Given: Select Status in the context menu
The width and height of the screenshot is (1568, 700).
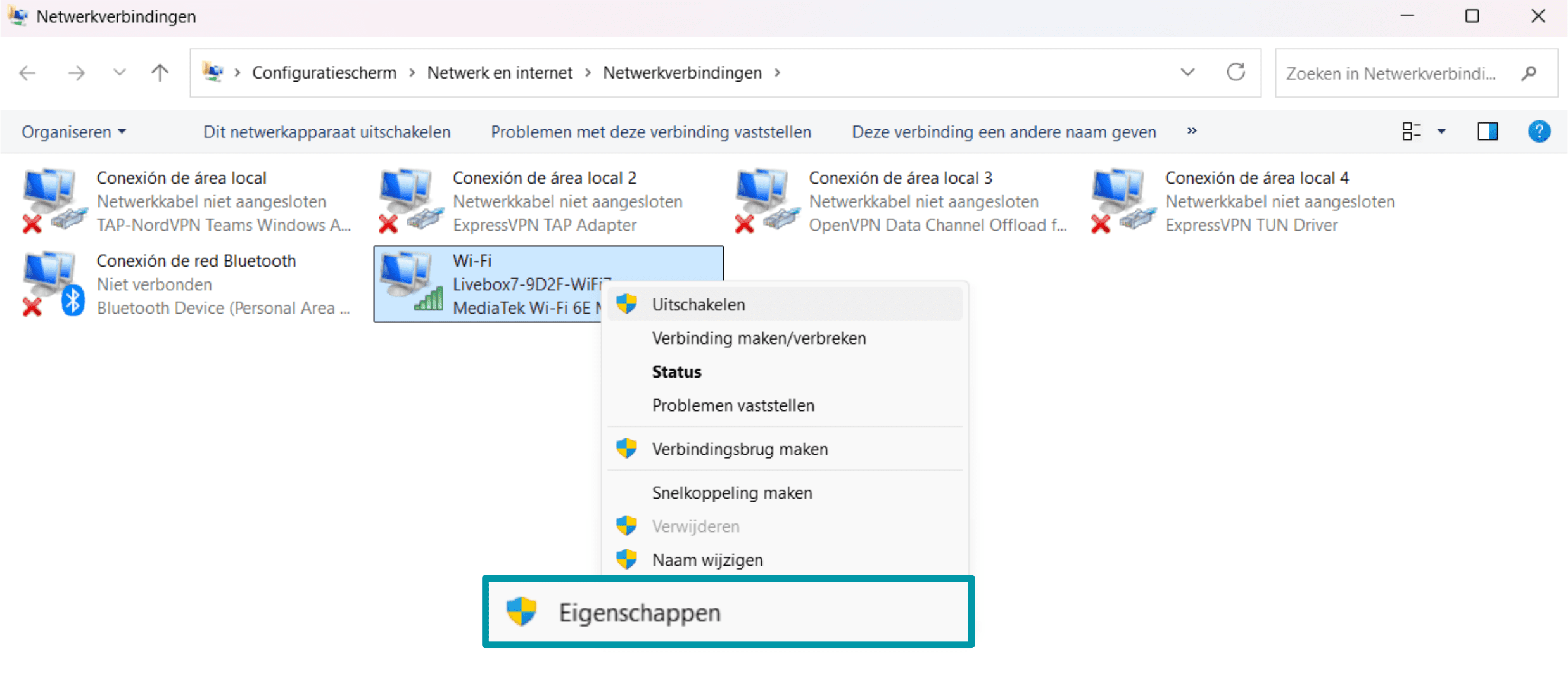Looking at the screenshot, I should 676,371.
